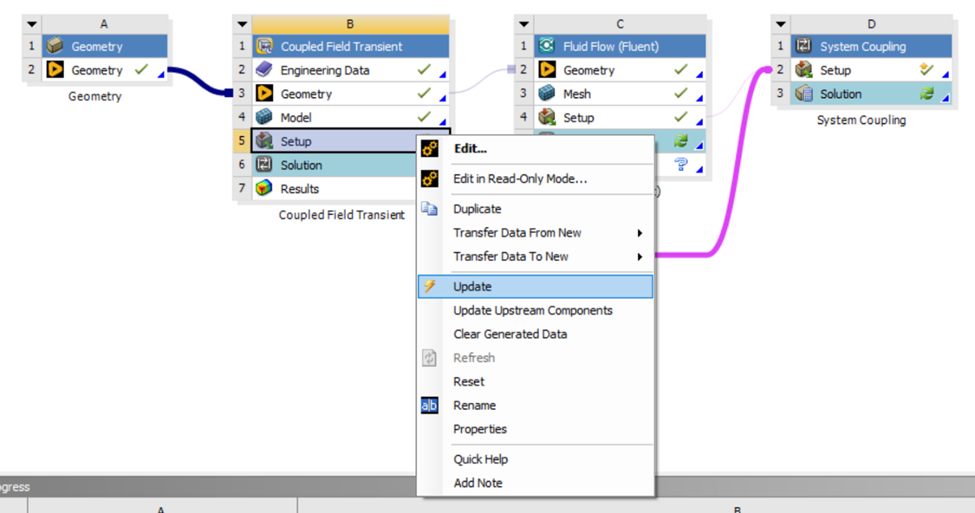This screenshot has height=513, width=975.
Task: Select the Mesh cell in Fluent system
Action: click(x=620, y=93)
